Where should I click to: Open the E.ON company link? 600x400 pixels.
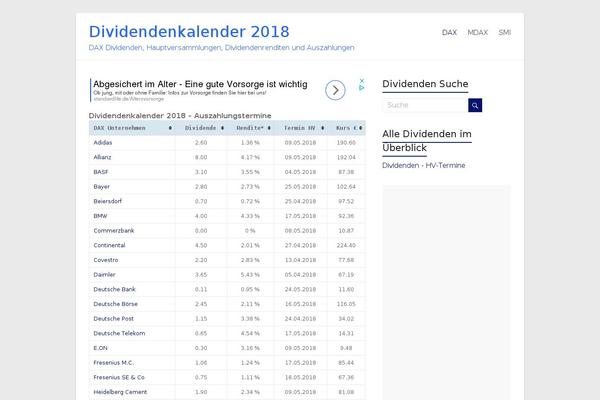[x=100, y=348]
